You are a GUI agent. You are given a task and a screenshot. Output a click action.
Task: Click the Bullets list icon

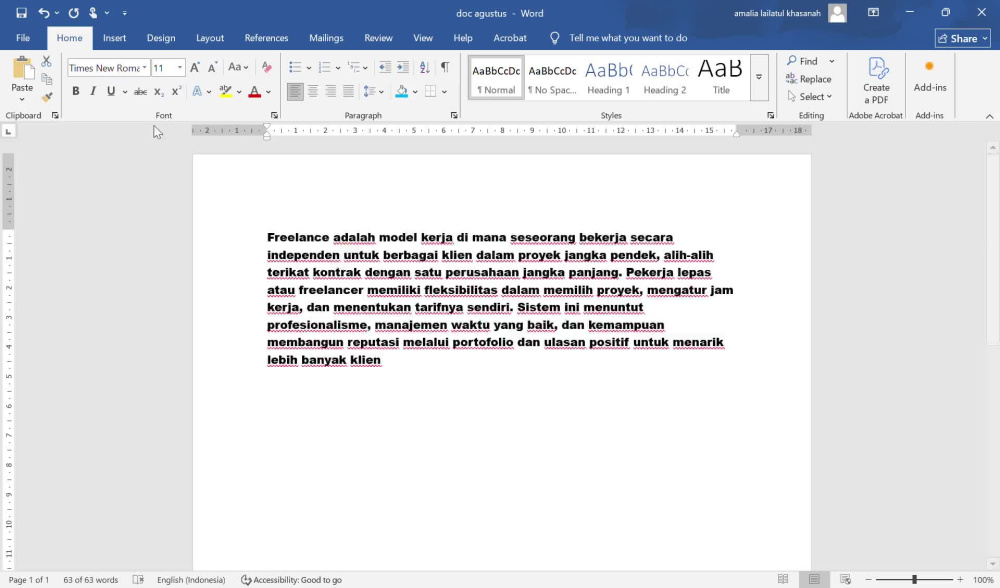click(295, 67)
